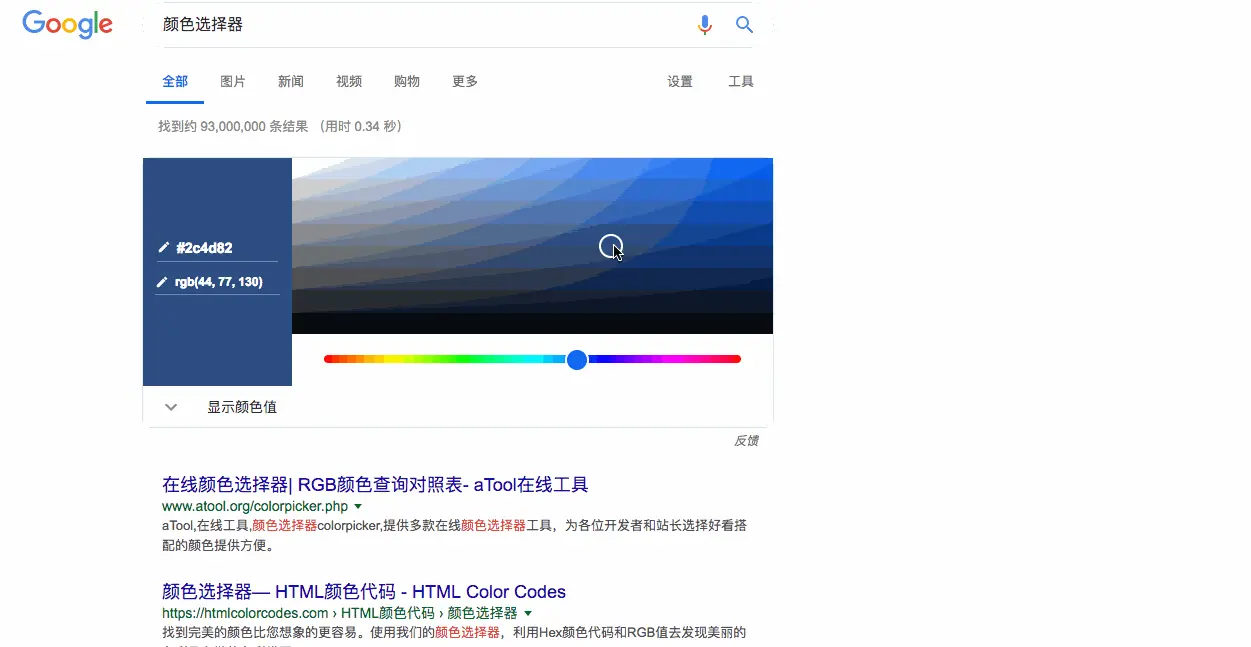This screenshot has height=647, width=1251.
Task: Open the dropdown arrow next to htmlcolorcodes.com breadcrumb
Action: coord(528,613)
